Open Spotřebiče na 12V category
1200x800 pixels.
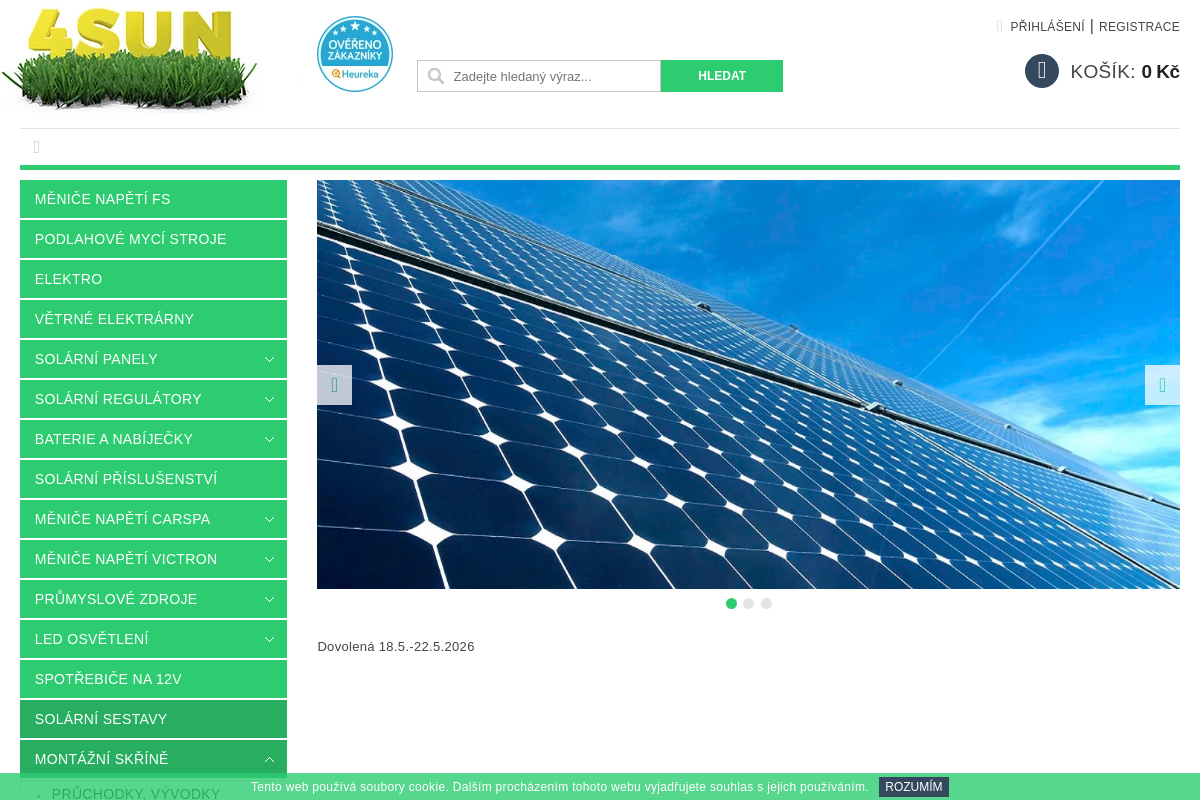[153, 679]
